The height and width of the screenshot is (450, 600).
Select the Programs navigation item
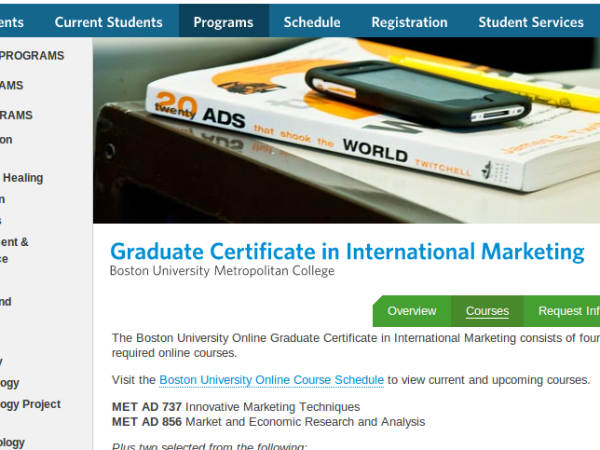point(223,22)
